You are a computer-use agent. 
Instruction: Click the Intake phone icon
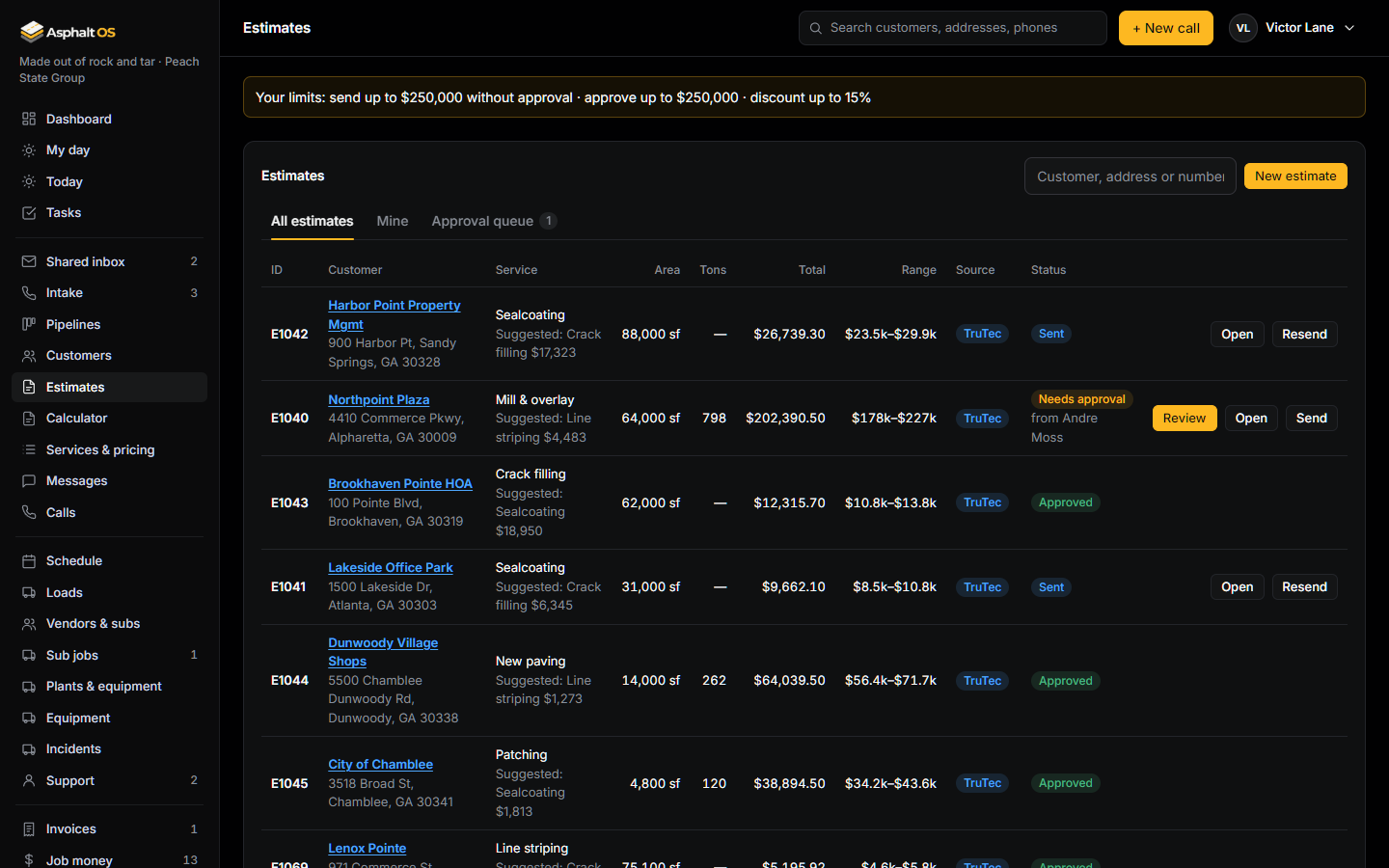point(29,293)
